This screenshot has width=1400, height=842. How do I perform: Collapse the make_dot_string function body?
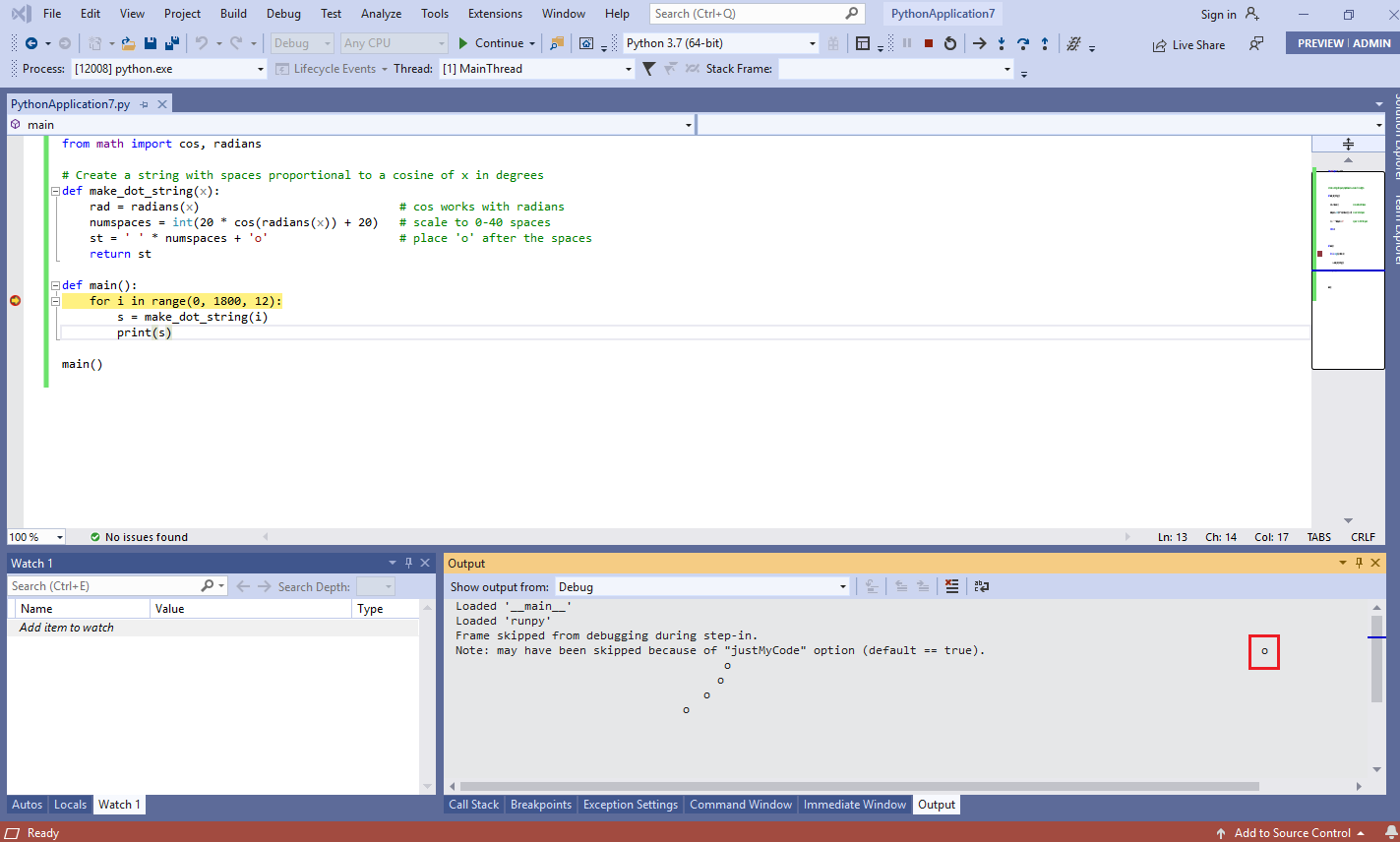[x=55, y=190]
